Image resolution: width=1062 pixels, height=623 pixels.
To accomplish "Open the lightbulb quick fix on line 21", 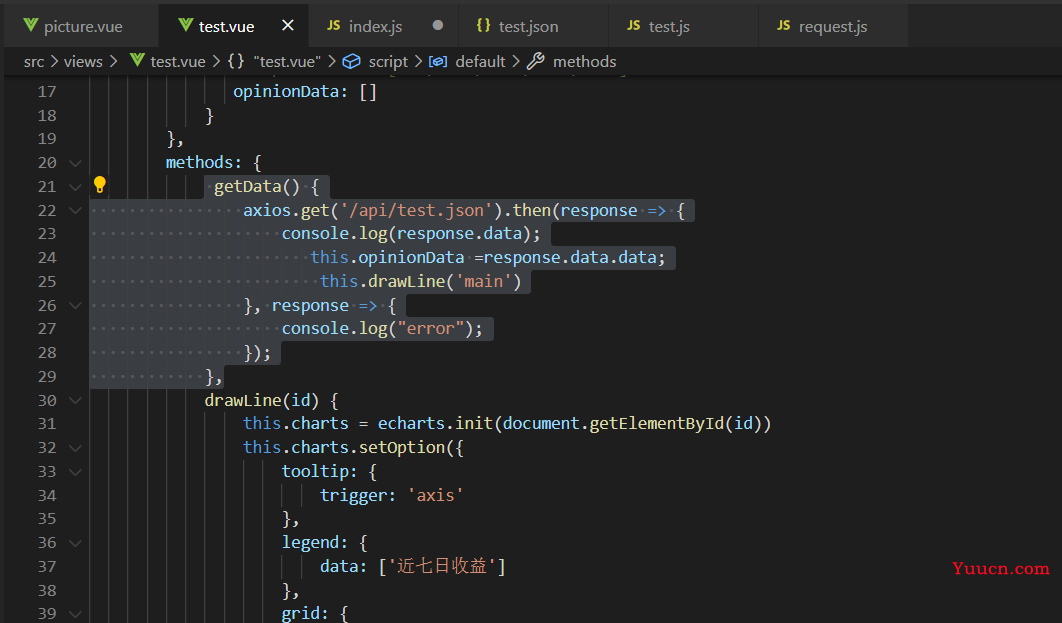I will point(100,184).
